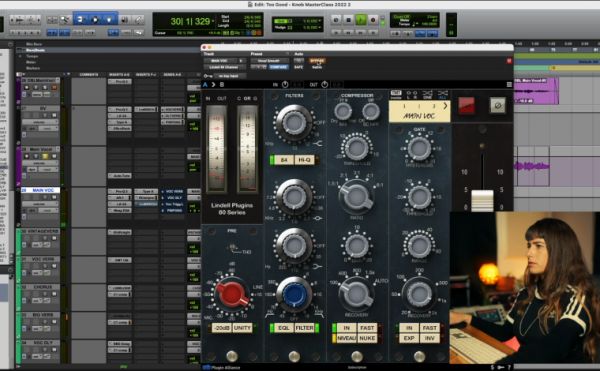Select the Pro Tools Grabber hand tool
600x371 pixels.
109,19
